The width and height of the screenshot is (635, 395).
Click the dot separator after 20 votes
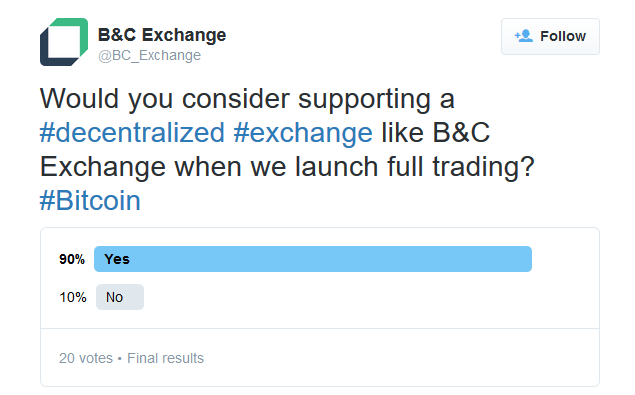point(119,359)
